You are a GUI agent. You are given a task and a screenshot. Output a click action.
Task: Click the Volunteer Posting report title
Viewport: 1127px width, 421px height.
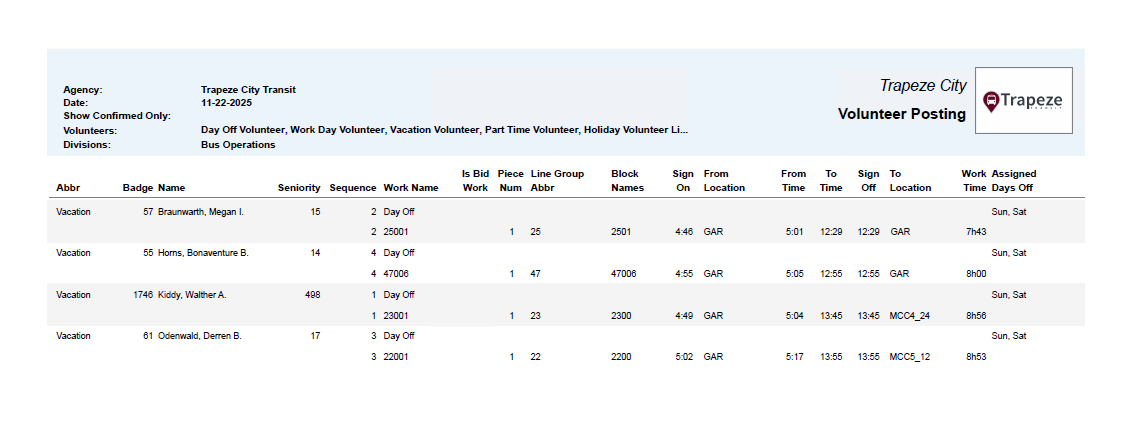[901, 114]
